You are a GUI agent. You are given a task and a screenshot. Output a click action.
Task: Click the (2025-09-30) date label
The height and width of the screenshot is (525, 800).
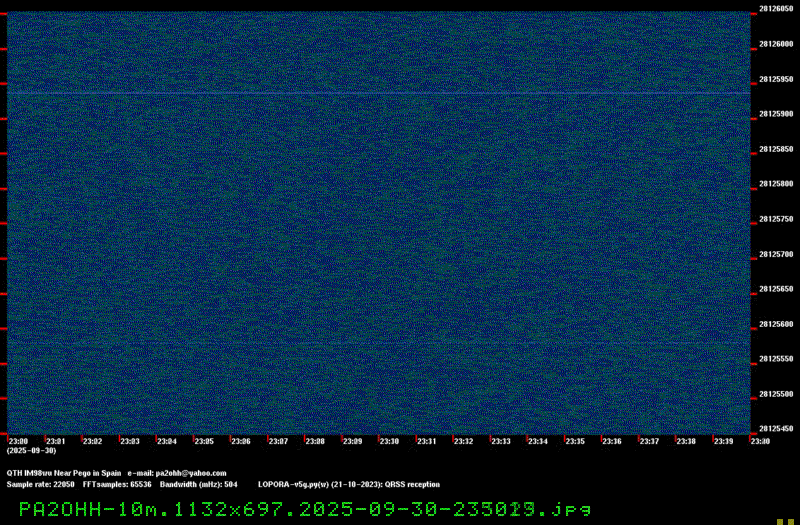[x=31, y=451]
